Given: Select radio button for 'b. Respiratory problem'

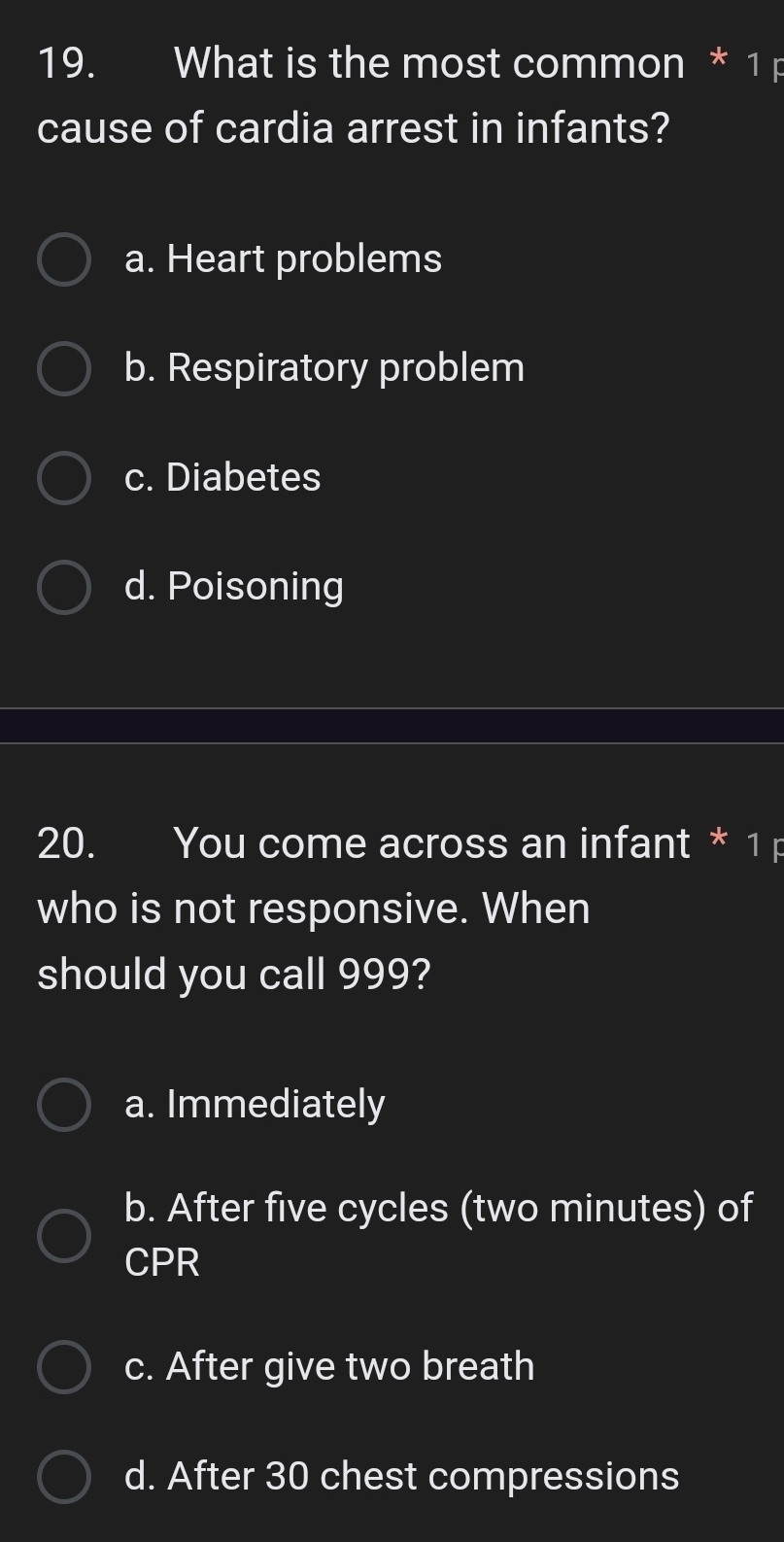Looking at the screenshot, I should point(63,368).
